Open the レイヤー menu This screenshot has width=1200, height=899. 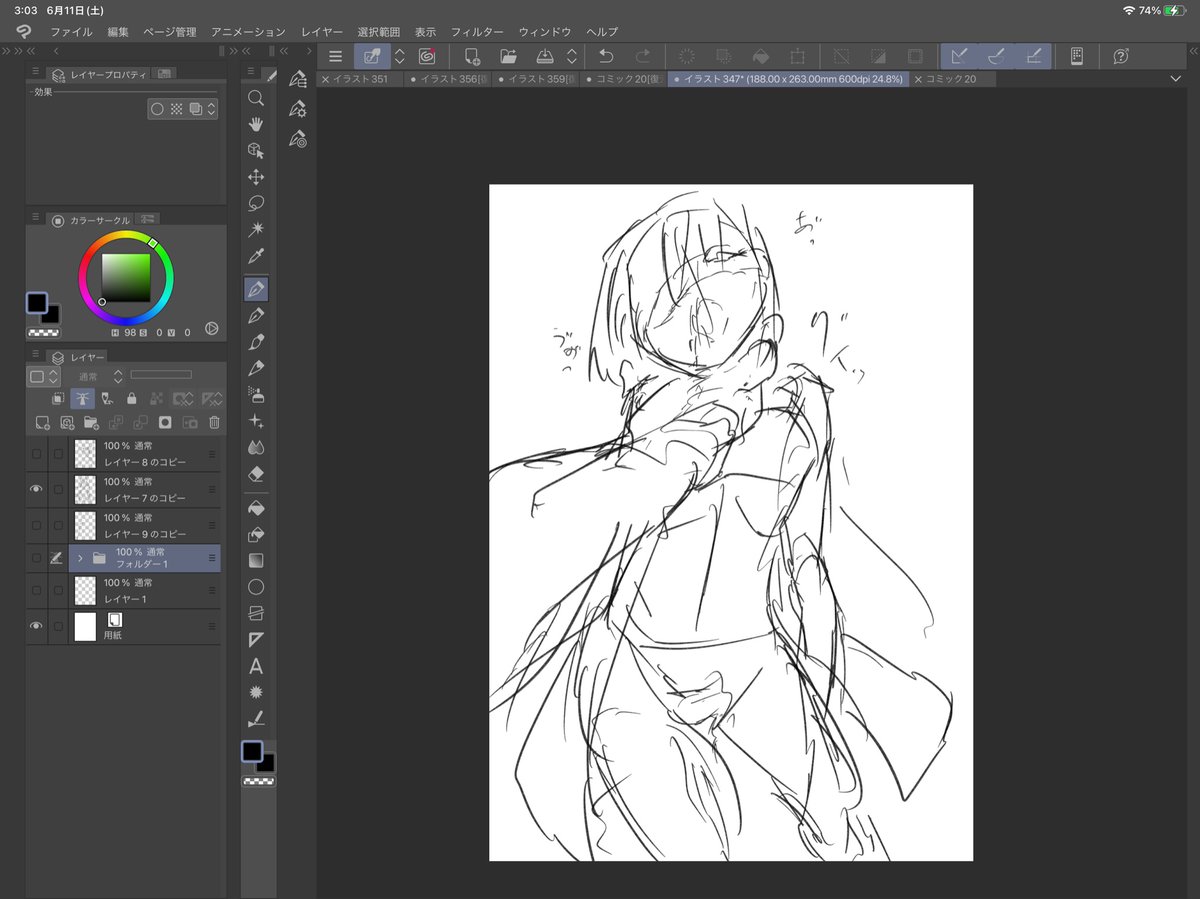click(322, 32)
